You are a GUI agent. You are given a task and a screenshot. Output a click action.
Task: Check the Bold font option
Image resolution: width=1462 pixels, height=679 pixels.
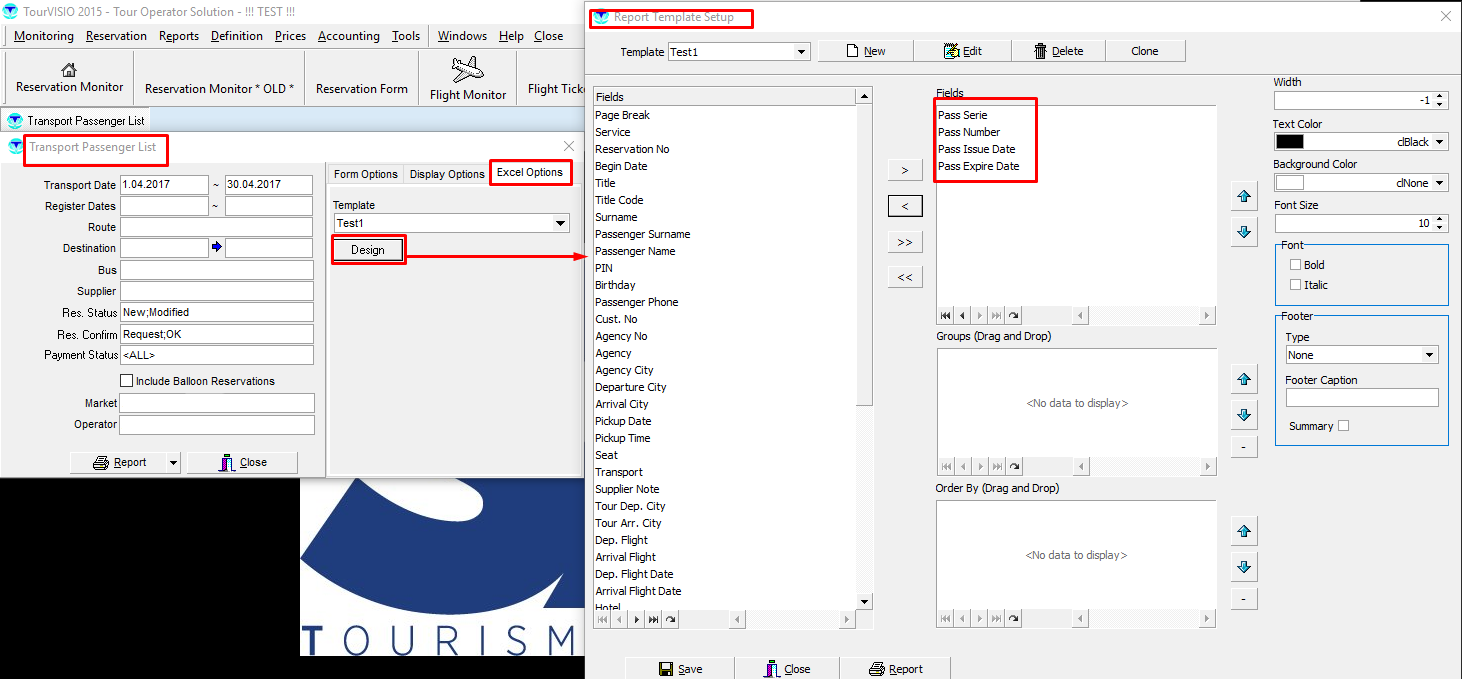point(1296,265)
